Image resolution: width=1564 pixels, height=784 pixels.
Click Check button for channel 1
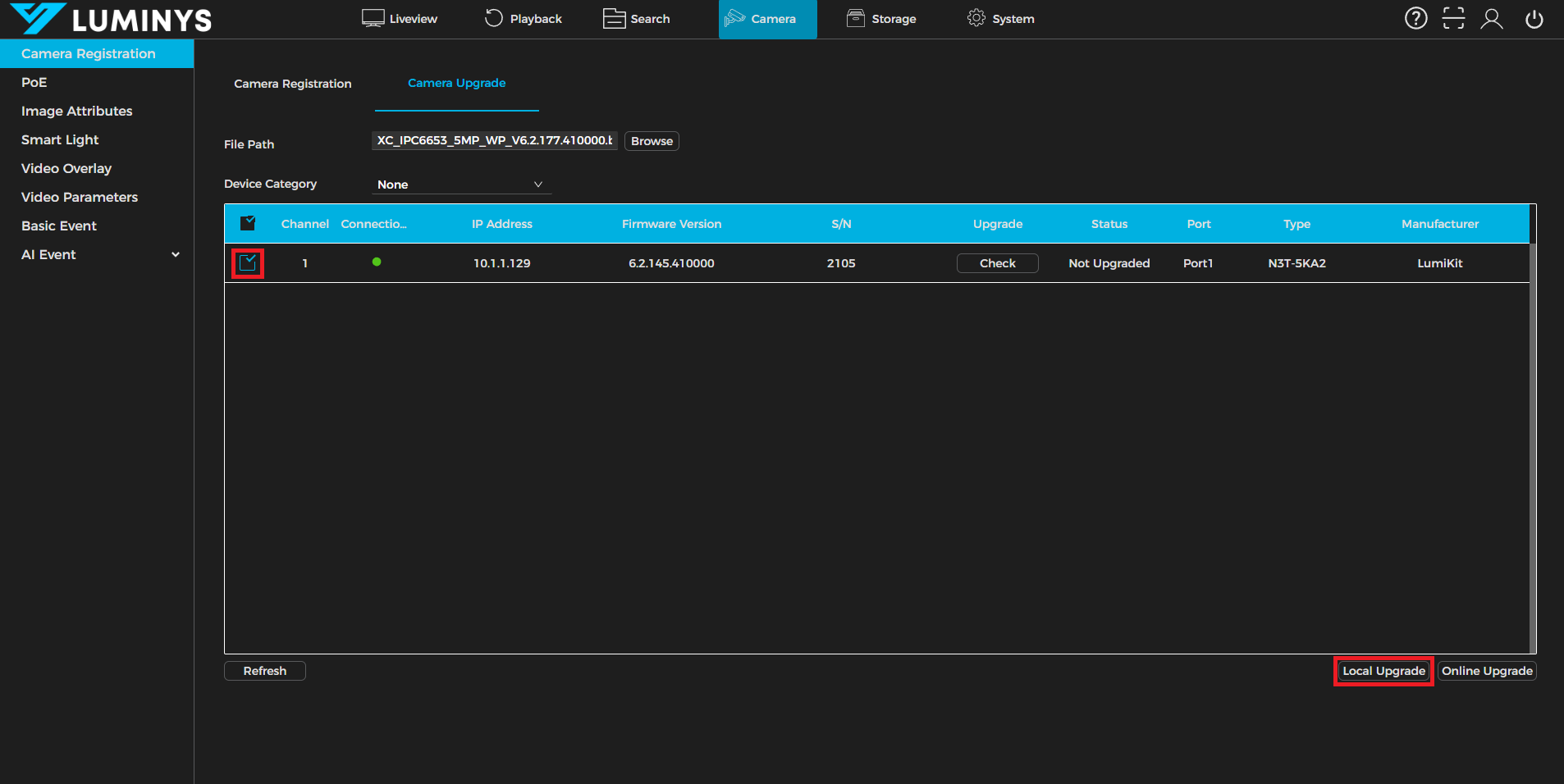point(997,263)
